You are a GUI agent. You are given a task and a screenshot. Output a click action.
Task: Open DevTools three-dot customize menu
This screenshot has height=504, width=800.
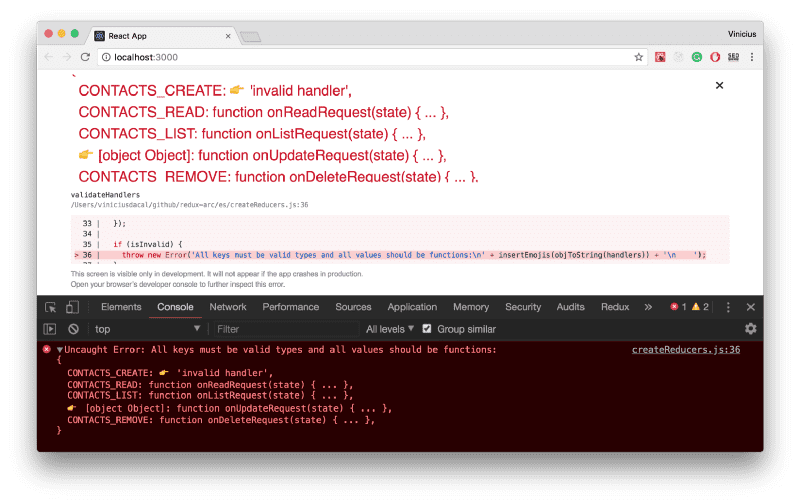[727, 307]
